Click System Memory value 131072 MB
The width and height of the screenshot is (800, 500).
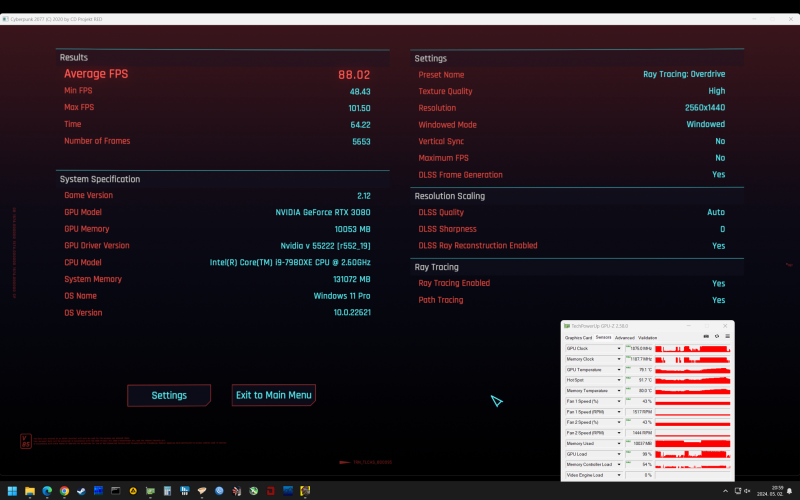click(352, 280)
